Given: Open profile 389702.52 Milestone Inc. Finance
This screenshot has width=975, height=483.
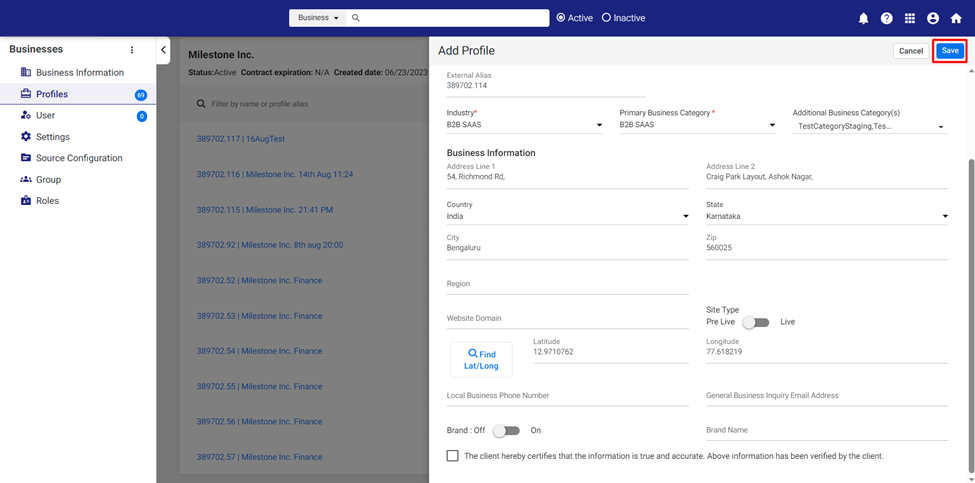Looking at the screenshot, I should point(259,280).
